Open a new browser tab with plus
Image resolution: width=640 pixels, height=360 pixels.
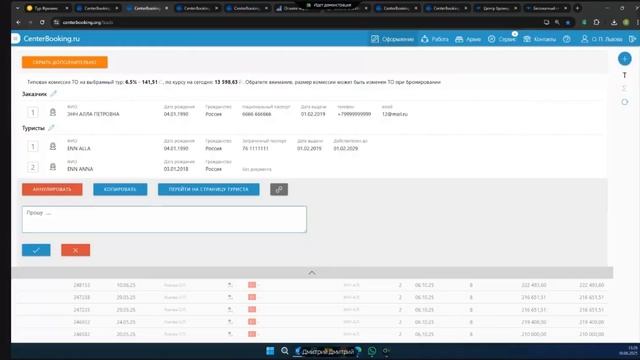(x=577, y=8)
